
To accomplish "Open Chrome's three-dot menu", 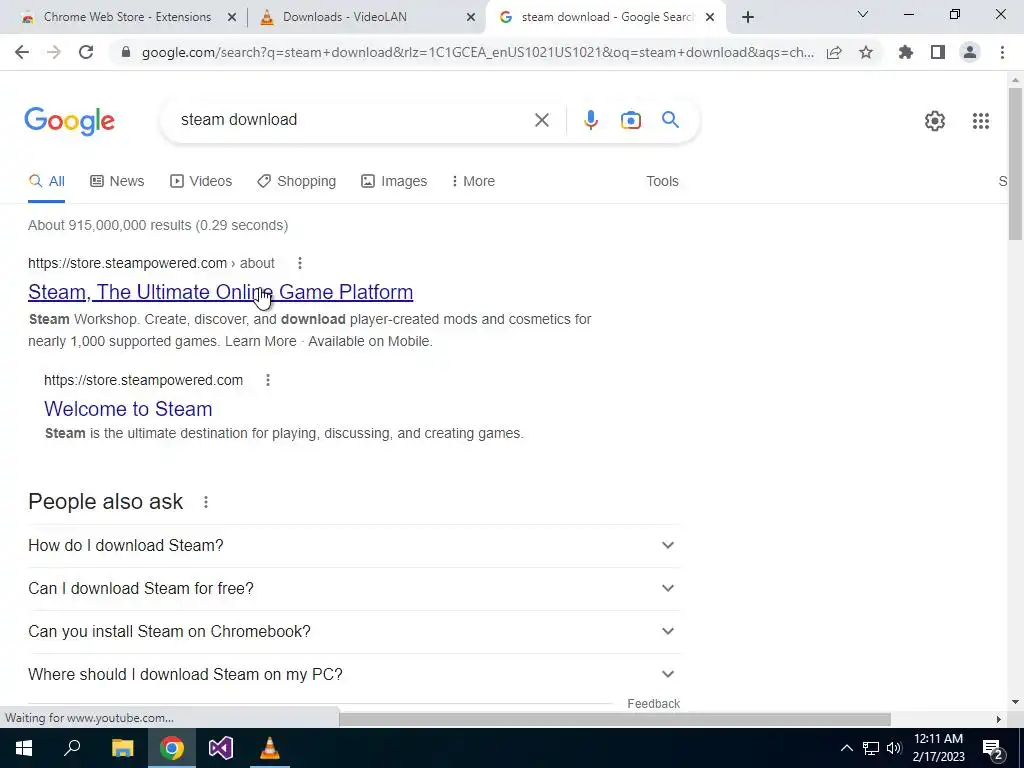I will click(x=1002, y=52).
